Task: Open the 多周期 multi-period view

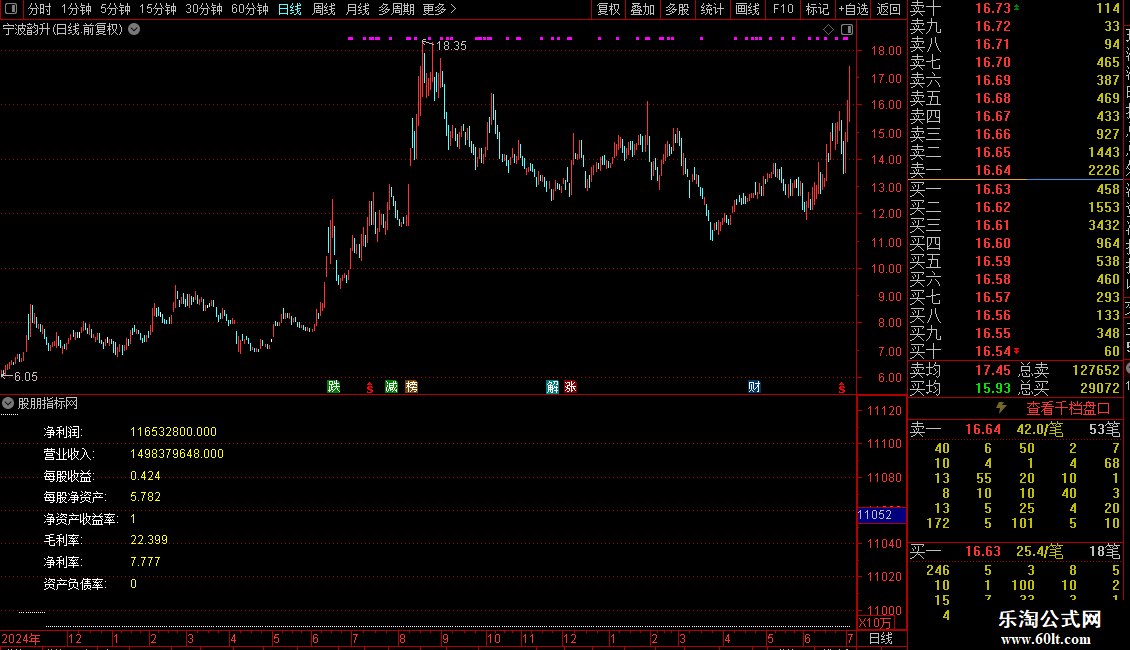Action: coord(396,9)
